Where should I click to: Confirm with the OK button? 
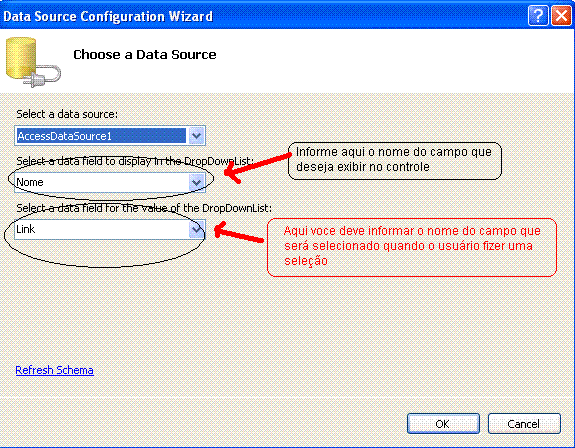coord(443,424)
